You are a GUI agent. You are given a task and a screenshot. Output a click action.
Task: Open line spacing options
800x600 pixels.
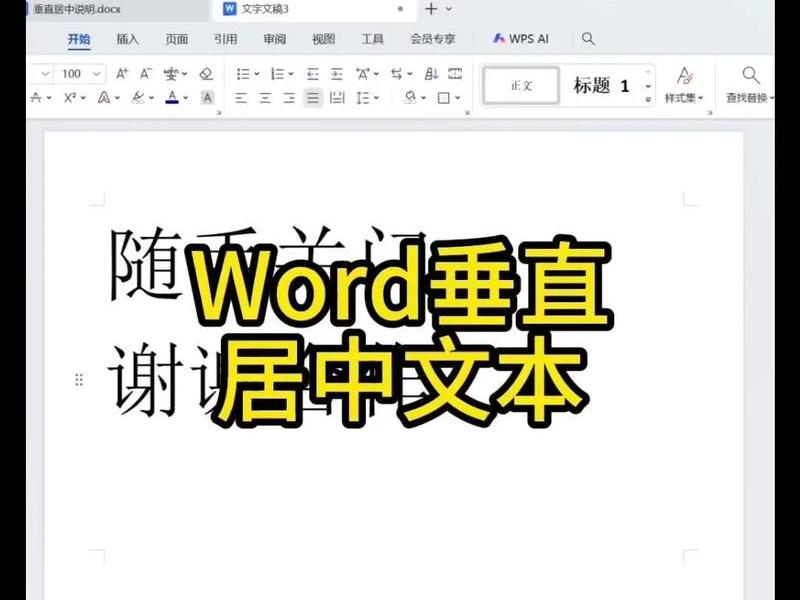click(363, 97)
